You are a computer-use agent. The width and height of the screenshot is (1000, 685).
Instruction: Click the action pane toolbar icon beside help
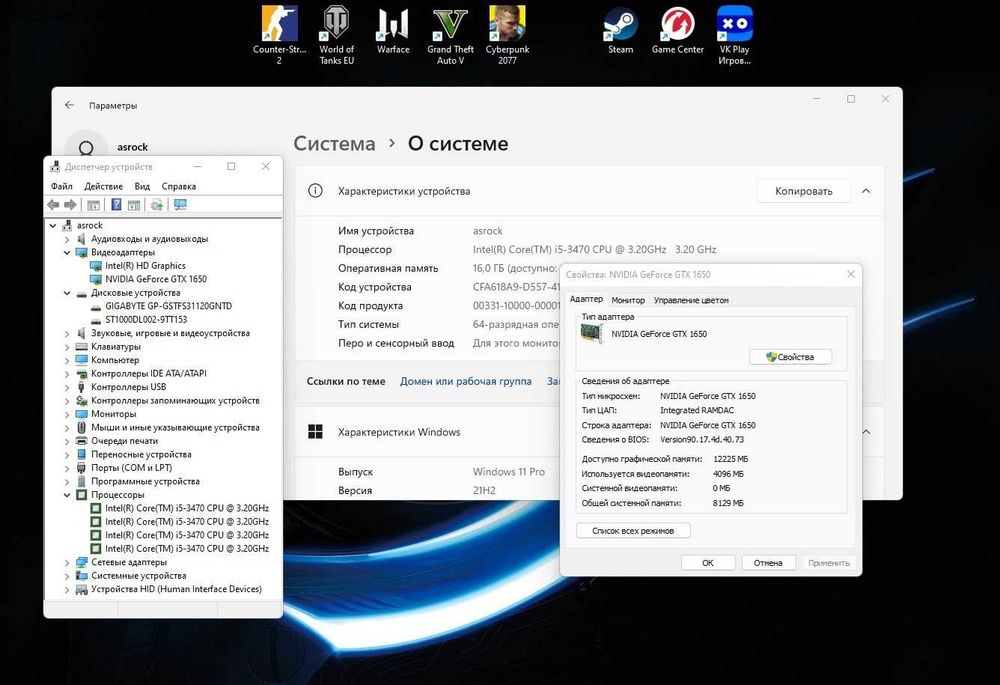(134, 205)
